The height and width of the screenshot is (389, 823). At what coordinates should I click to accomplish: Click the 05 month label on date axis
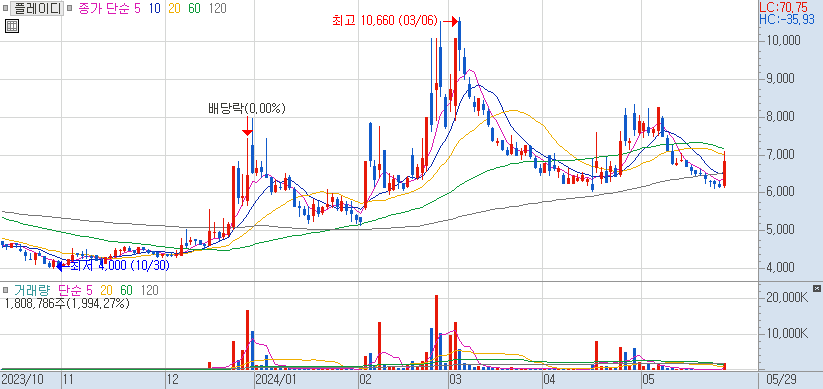click(x=648, y=379)
